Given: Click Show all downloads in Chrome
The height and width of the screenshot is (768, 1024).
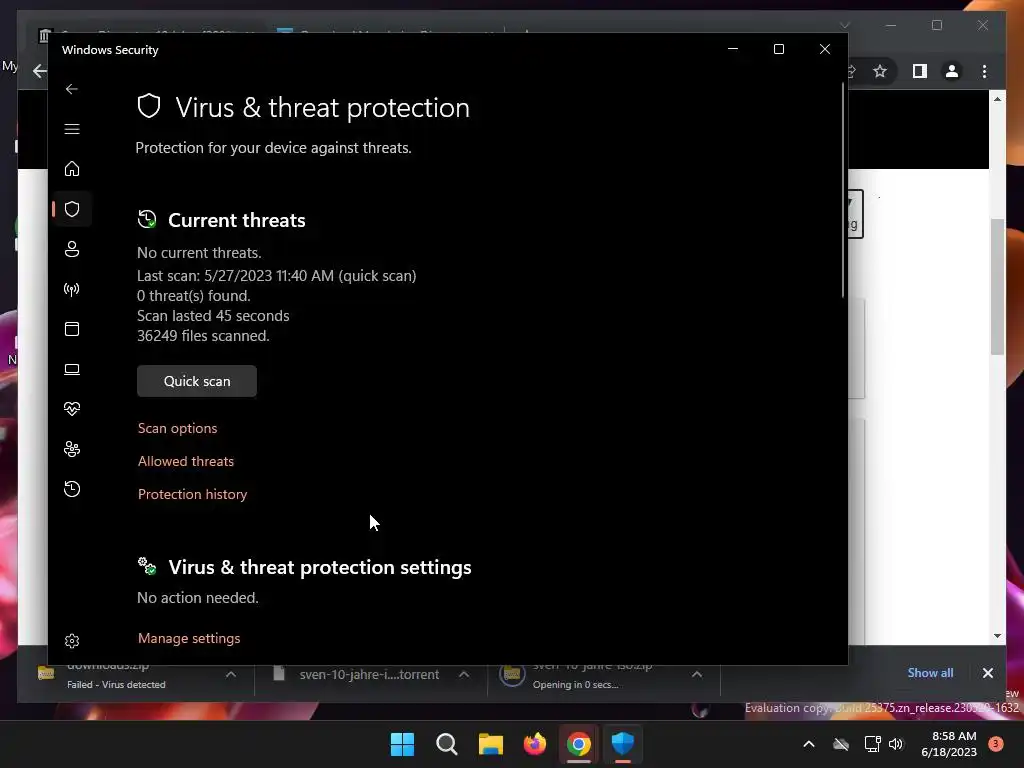Looking at the screenshot, I should click(x=930, y=673).
